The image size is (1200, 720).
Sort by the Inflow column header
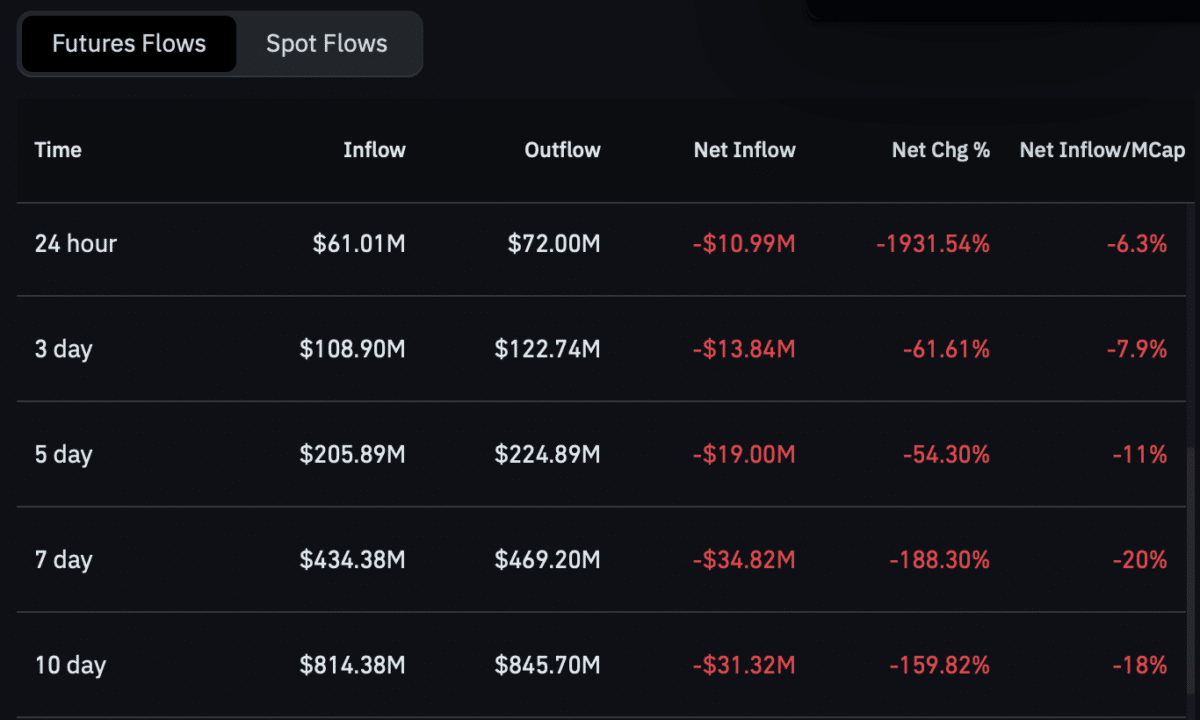374,150
